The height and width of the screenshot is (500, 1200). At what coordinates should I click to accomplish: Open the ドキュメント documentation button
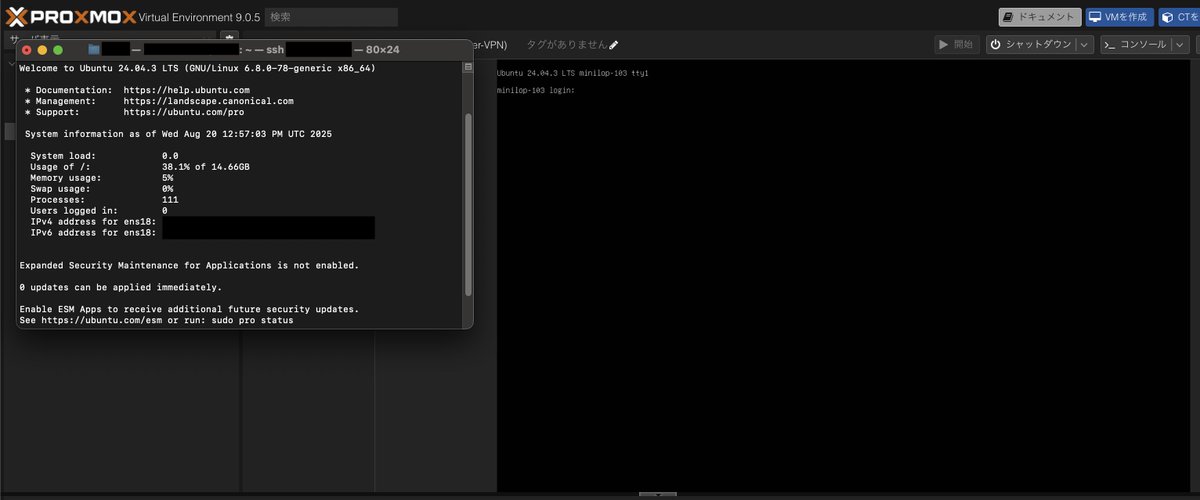pos(1040,17)
